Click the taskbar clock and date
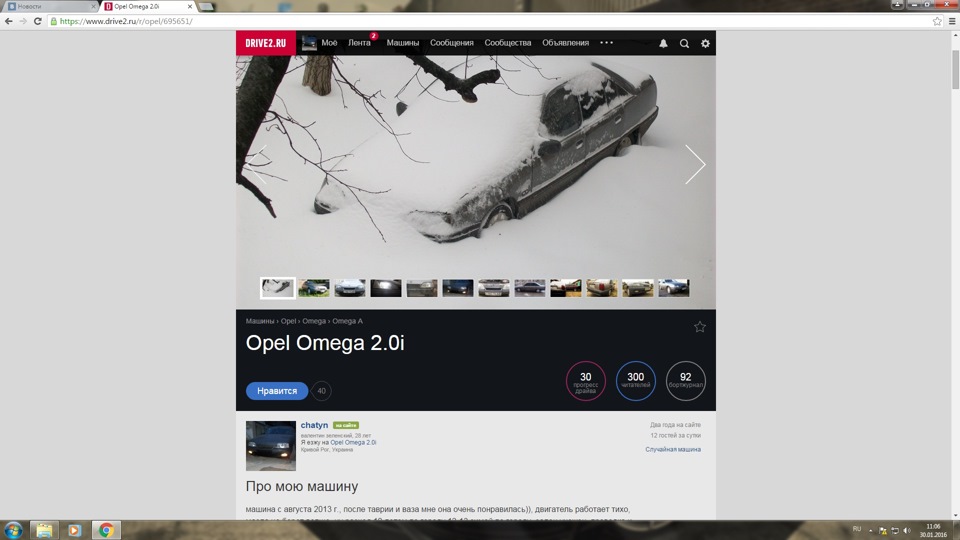This screenshot has height=540, width=960. (933, 530)
